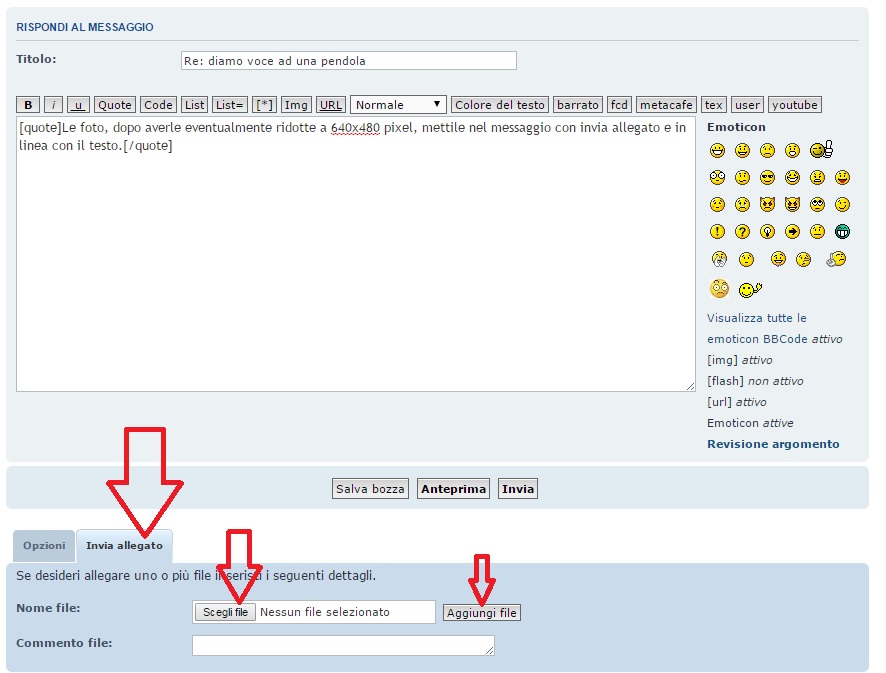The height and width of the screenshot is (673, 886).
Task: Click into the Commento file text field
Action: [x=343, y=645]
